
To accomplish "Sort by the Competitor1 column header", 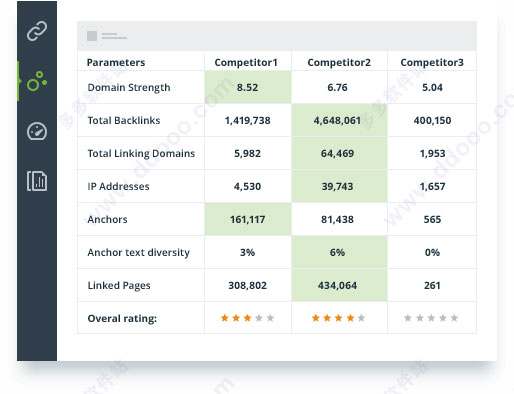I will pyautogui.click(x=246, y=62).
